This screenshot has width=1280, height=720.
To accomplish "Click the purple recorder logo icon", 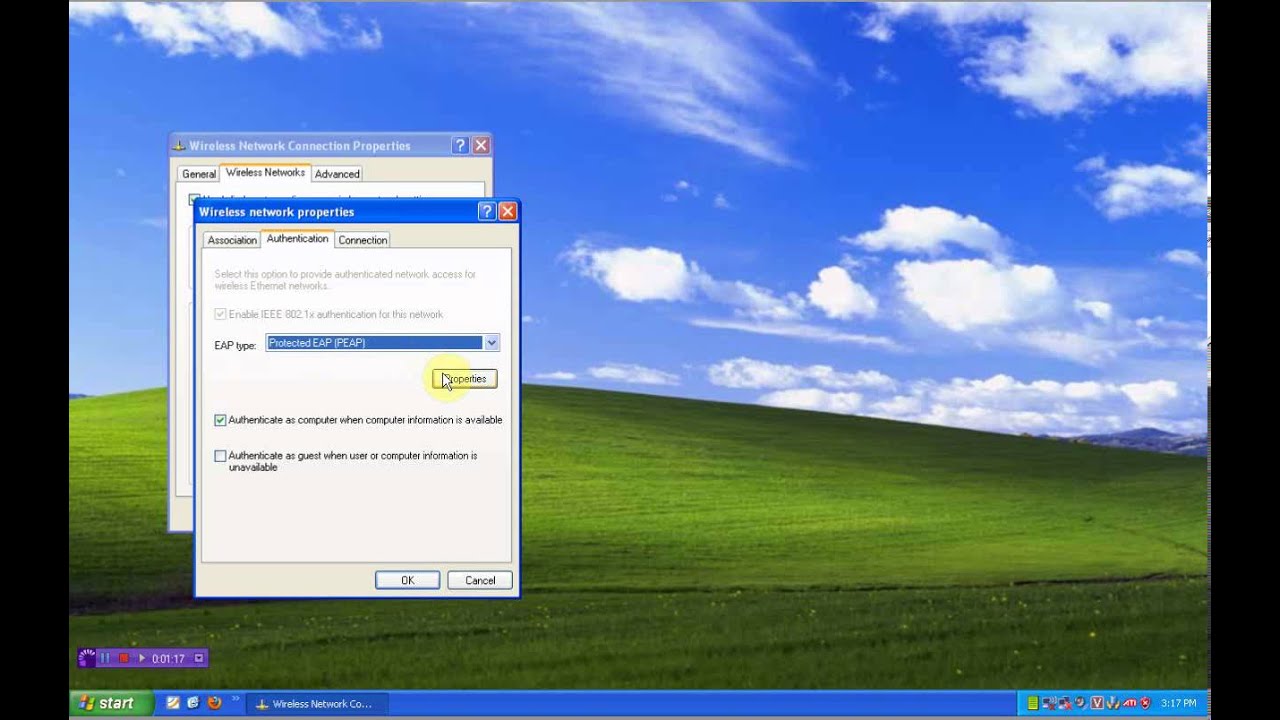I will (x=87, y=658).
